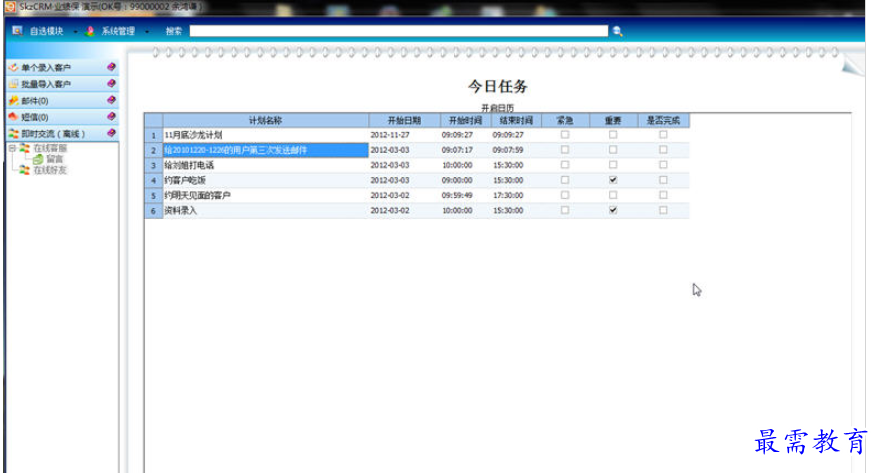Select 在线客服 in the tree

(x=50, y=148)
